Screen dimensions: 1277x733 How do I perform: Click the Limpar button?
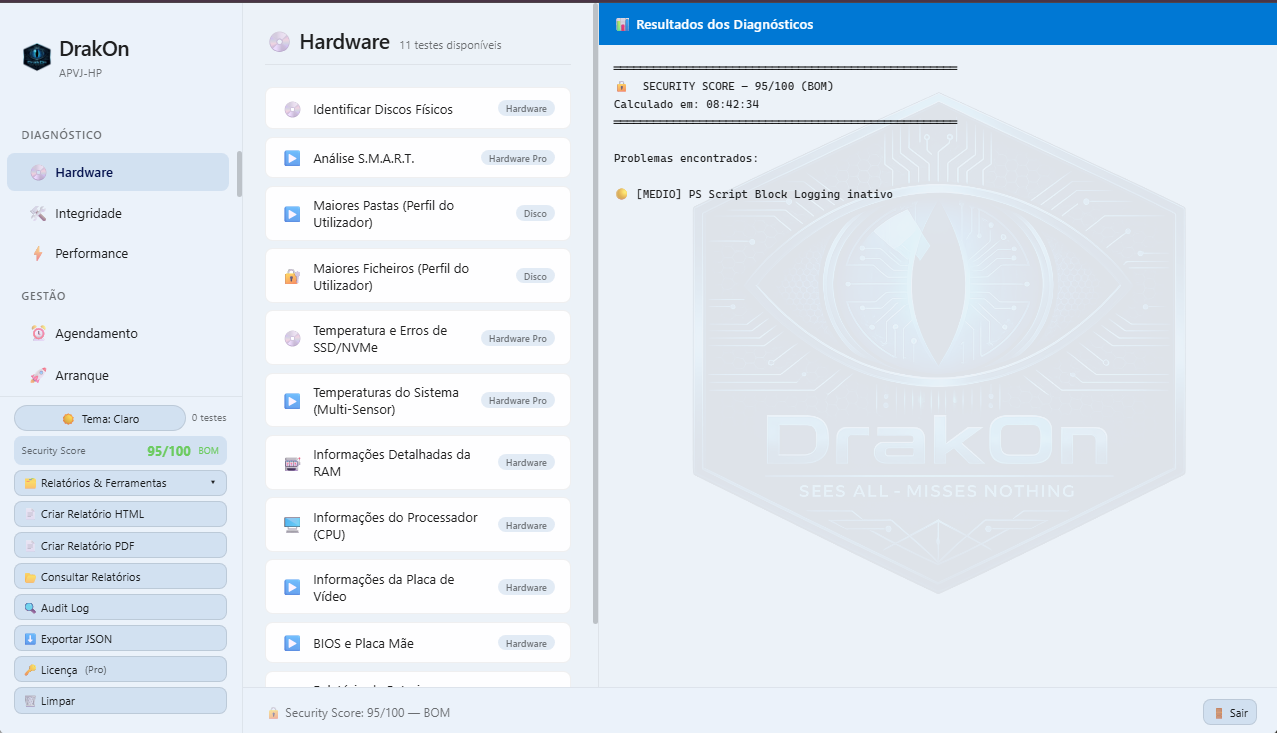(x=120, y=701)
